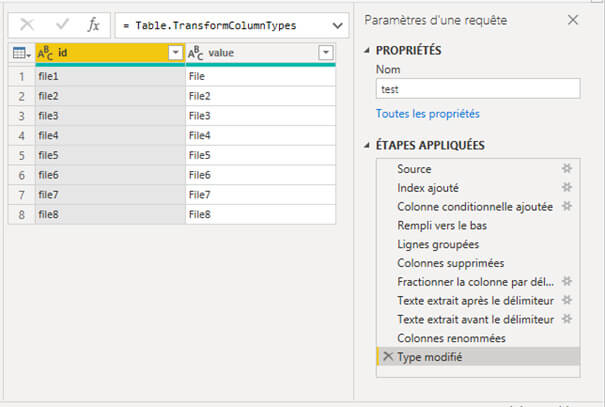Open the id column filter dropdown
The width and height of the screenshot is (605, 407).
[x=176, y=52]
